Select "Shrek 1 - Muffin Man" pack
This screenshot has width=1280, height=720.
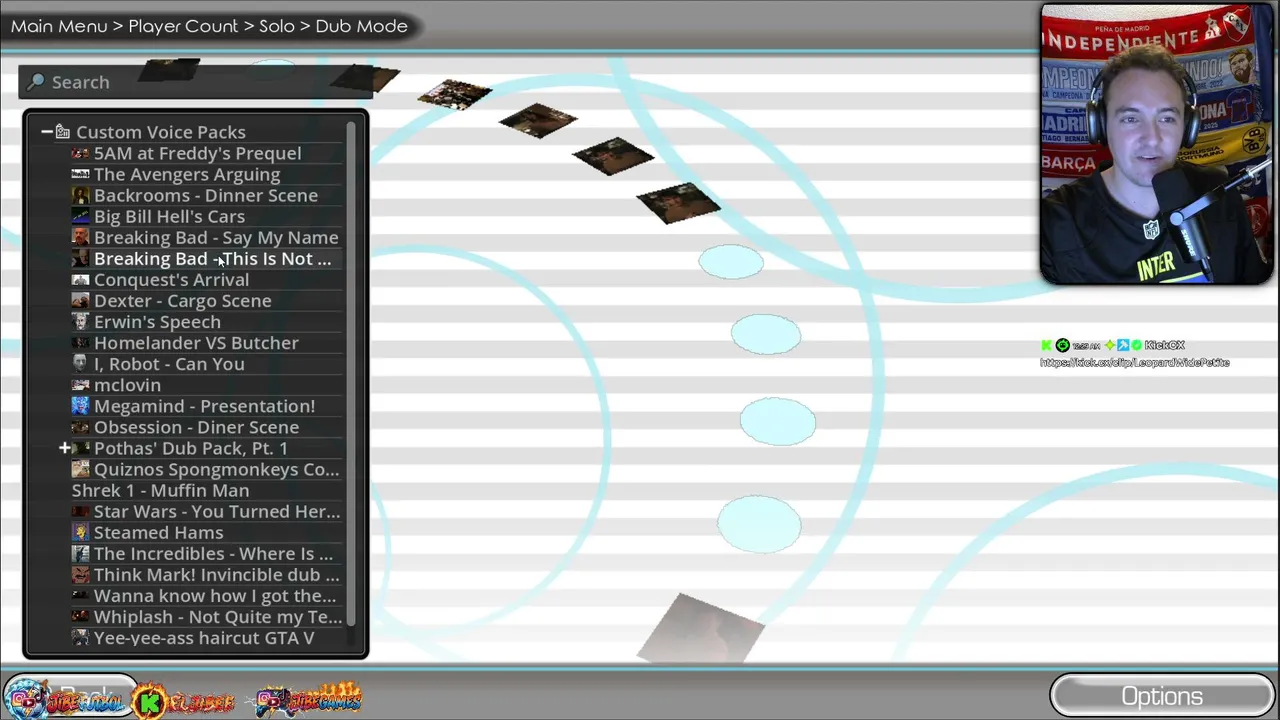point(160,490)
